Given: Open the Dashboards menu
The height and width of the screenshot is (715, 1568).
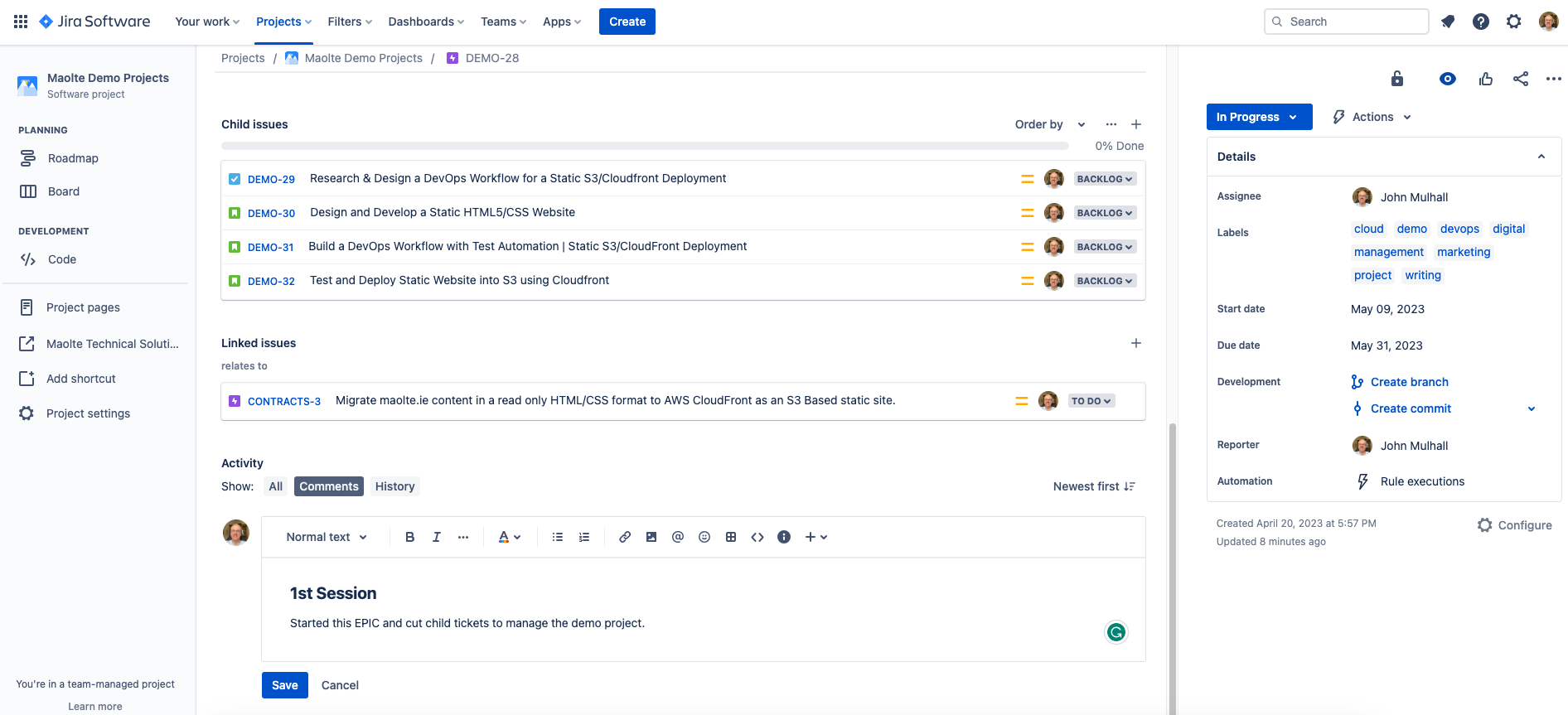Looking at the screenshot, I should tap(426, 22).
